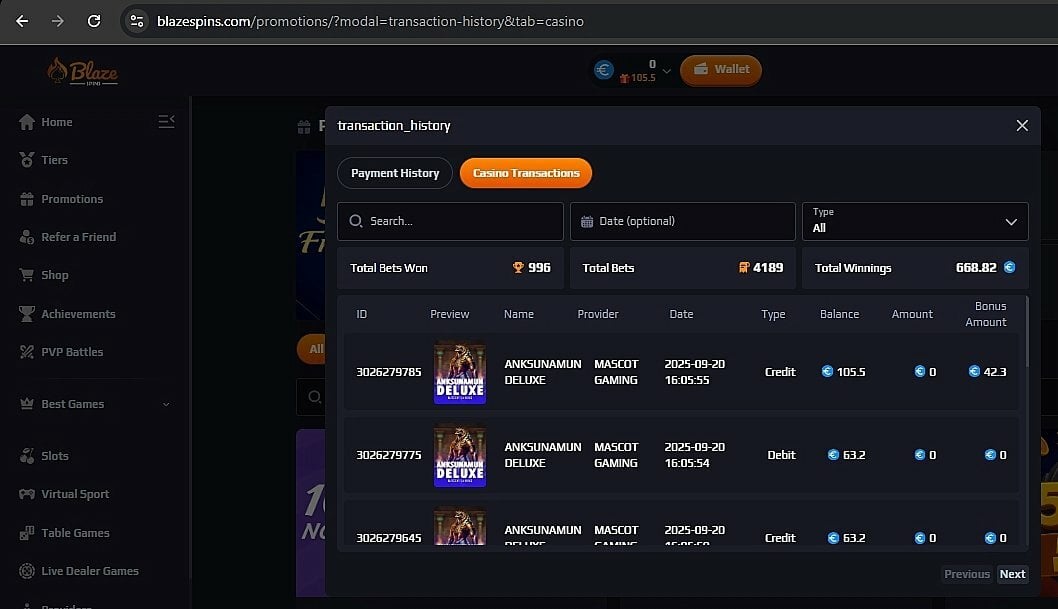
Task: Select transaction ID 3026279645
Action: pos(389,538)
